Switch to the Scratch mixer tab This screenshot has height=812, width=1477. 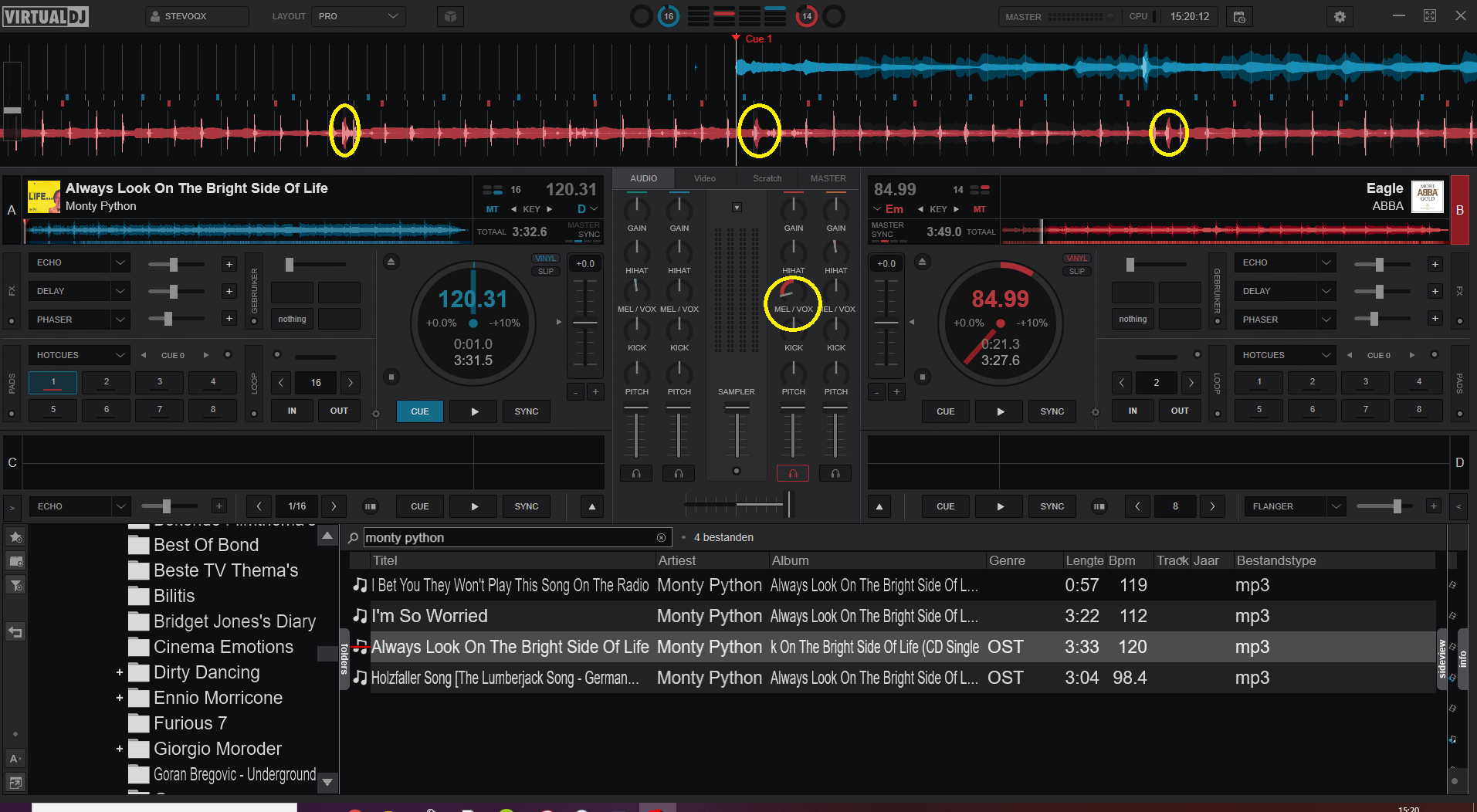tap(767, 178)
